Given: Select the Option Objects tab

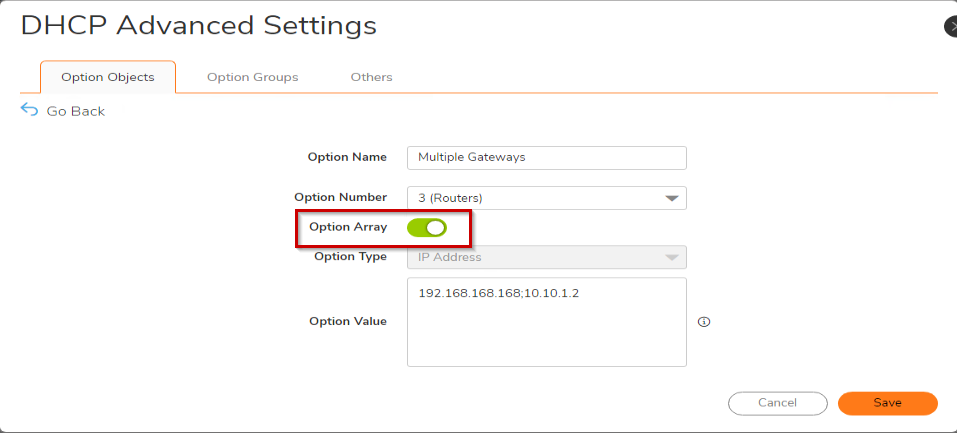Looking at the screenshot, I should click(108, 77).
